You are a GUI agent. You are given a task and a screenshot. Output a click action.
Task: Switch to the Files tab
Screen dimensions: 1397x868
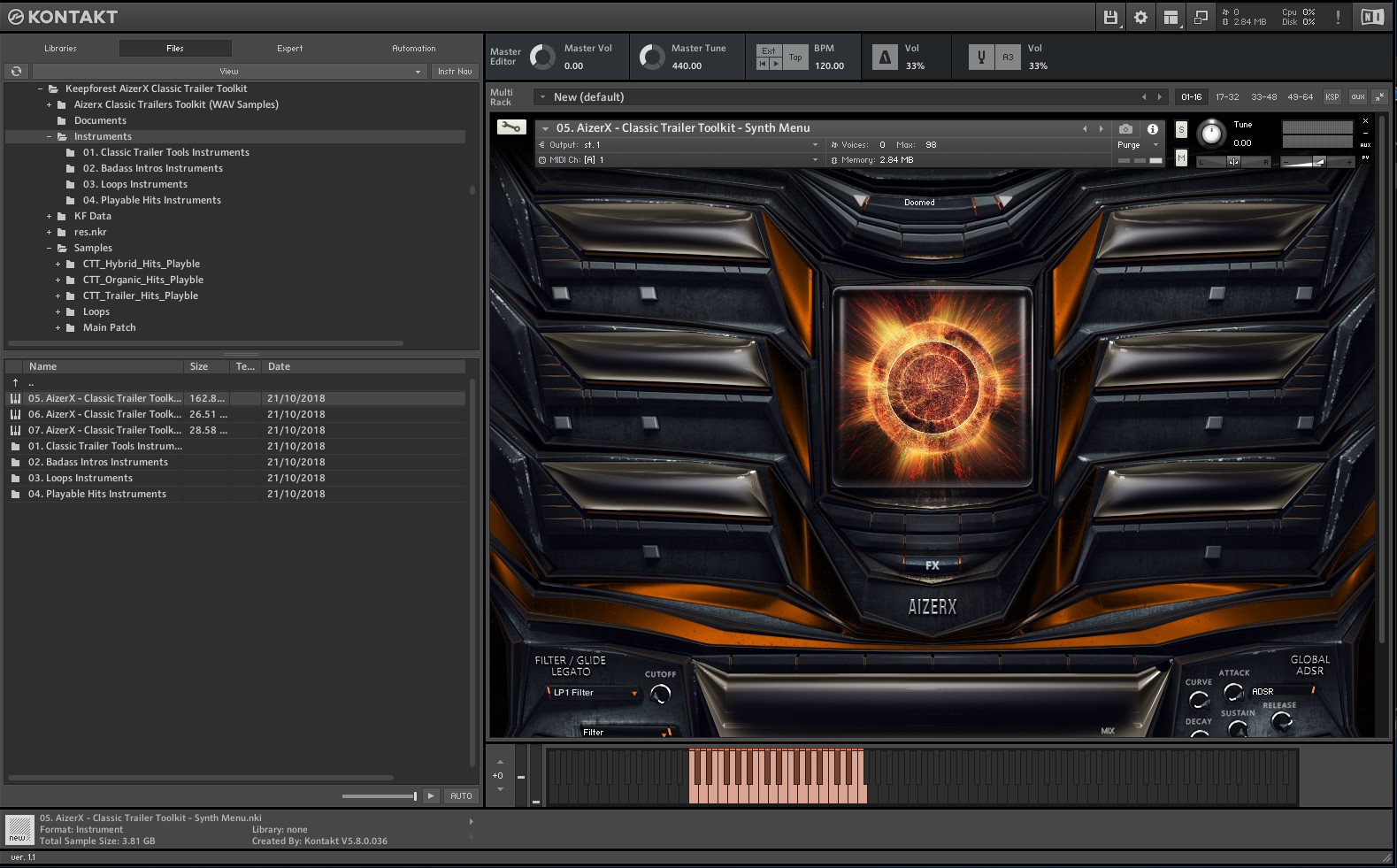[x=175, y=49]
